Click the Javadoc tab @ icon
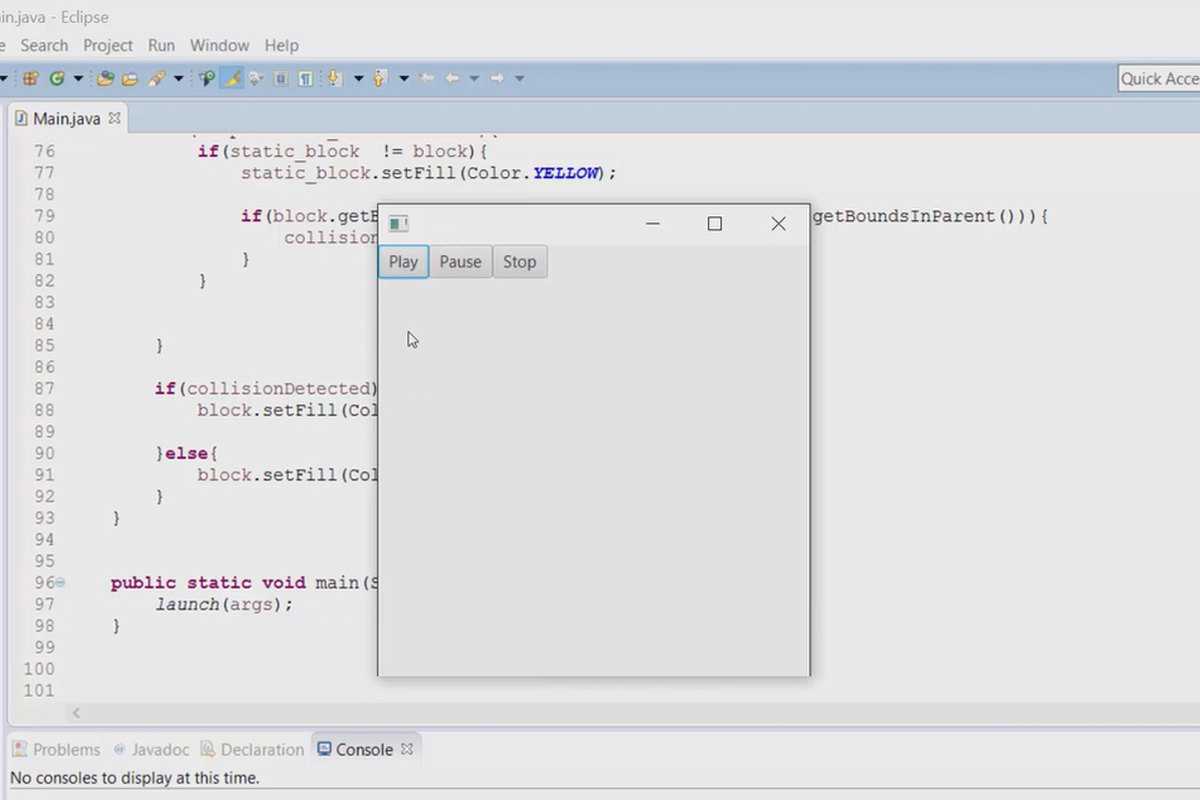 [120, 749]
